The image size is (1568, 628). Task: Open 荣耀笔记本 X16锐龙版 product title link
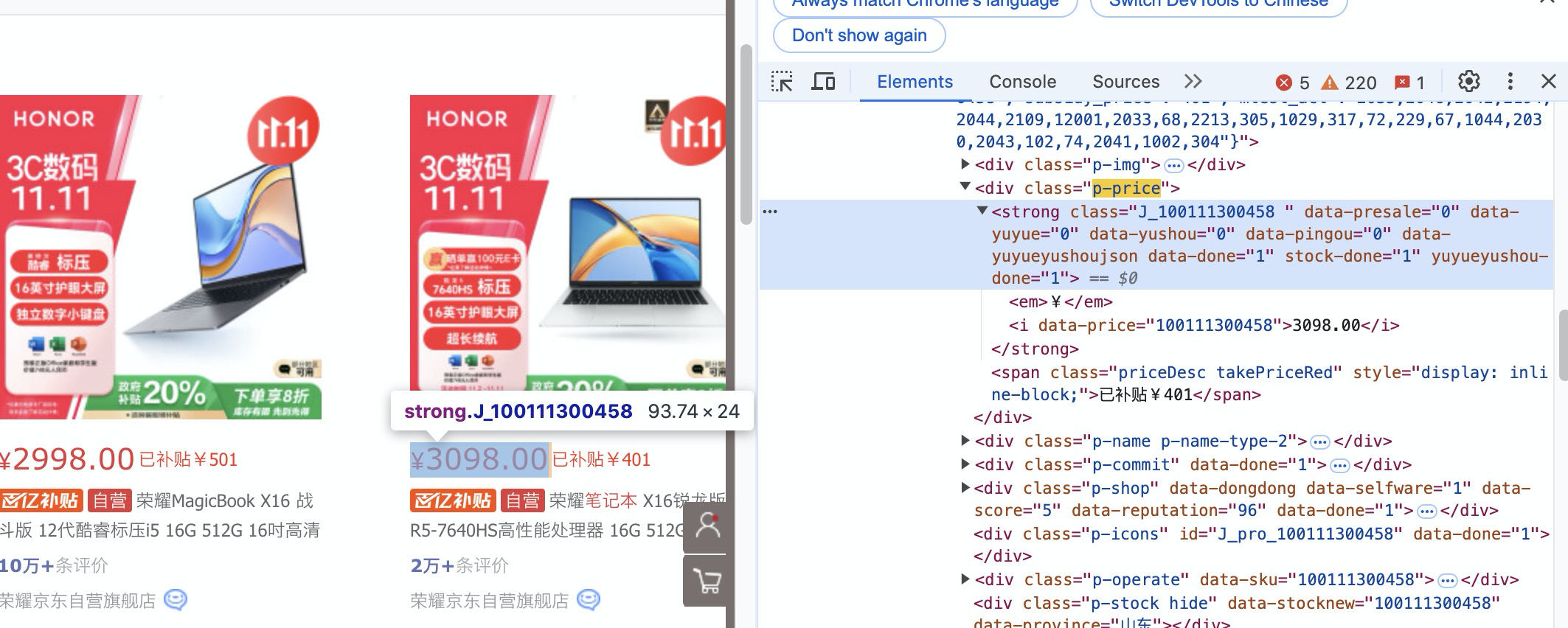[x=568, y=515]
